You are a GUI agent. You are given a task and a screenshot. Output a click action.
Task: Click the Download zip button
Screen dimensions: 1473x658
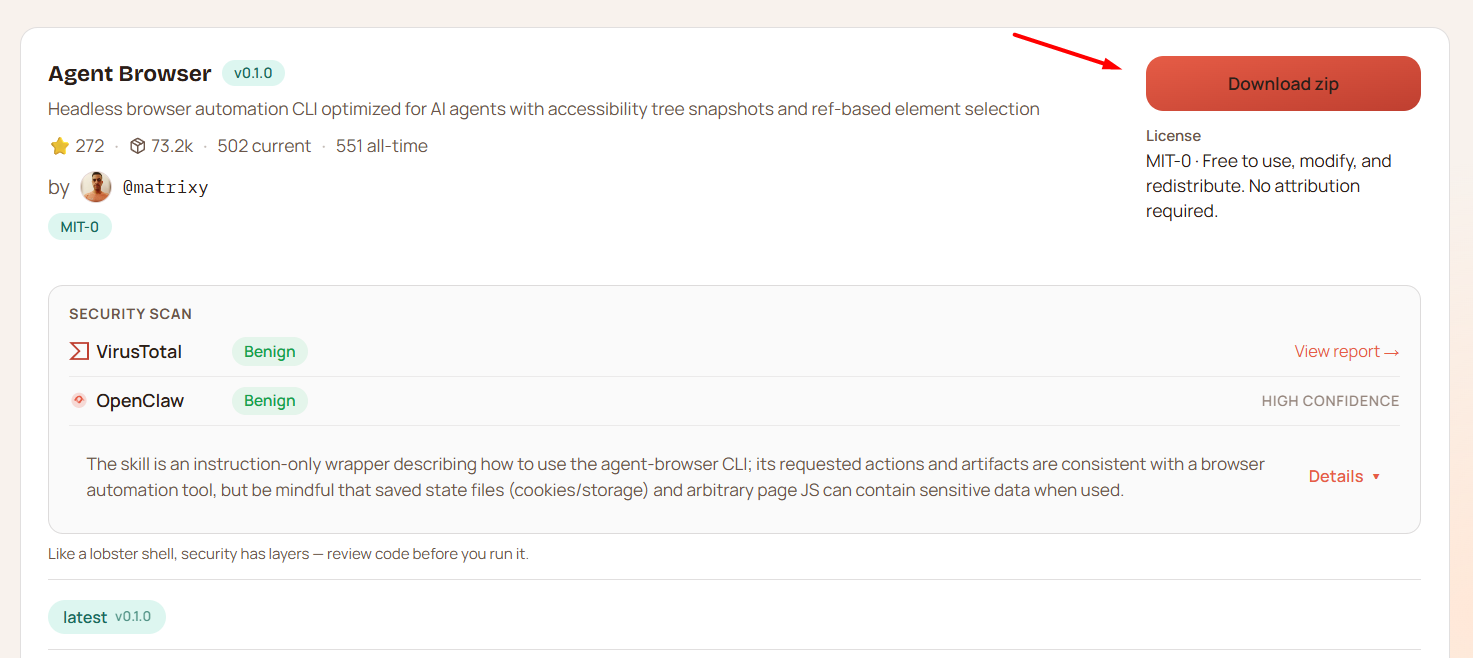tap(1282, 84)
